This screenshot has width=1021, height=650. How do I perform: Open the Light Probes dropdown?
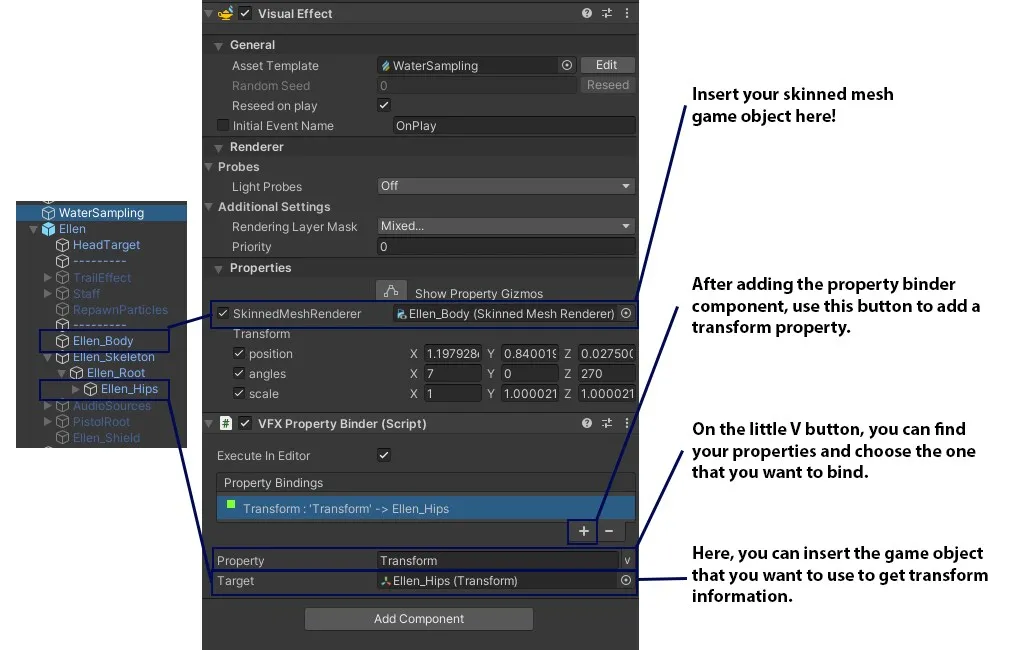505,186
